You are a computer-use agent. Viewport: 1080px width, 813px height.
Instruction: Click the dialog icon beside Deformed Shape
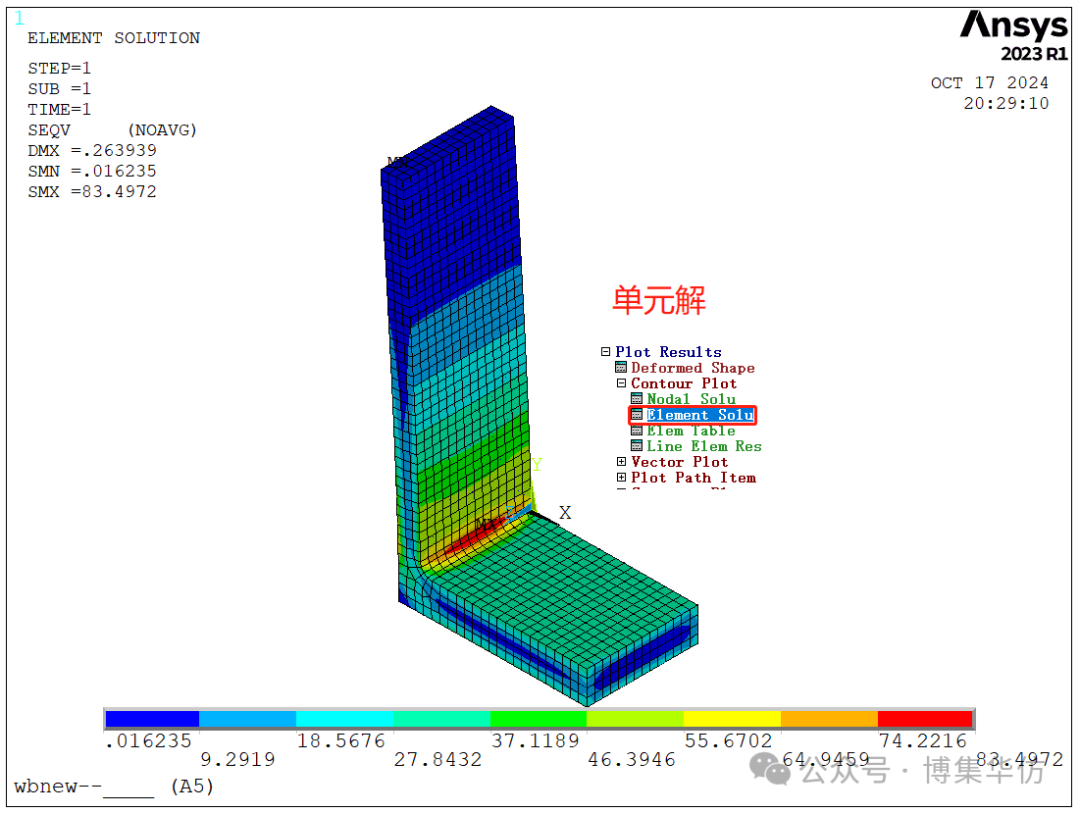[621, 368]
